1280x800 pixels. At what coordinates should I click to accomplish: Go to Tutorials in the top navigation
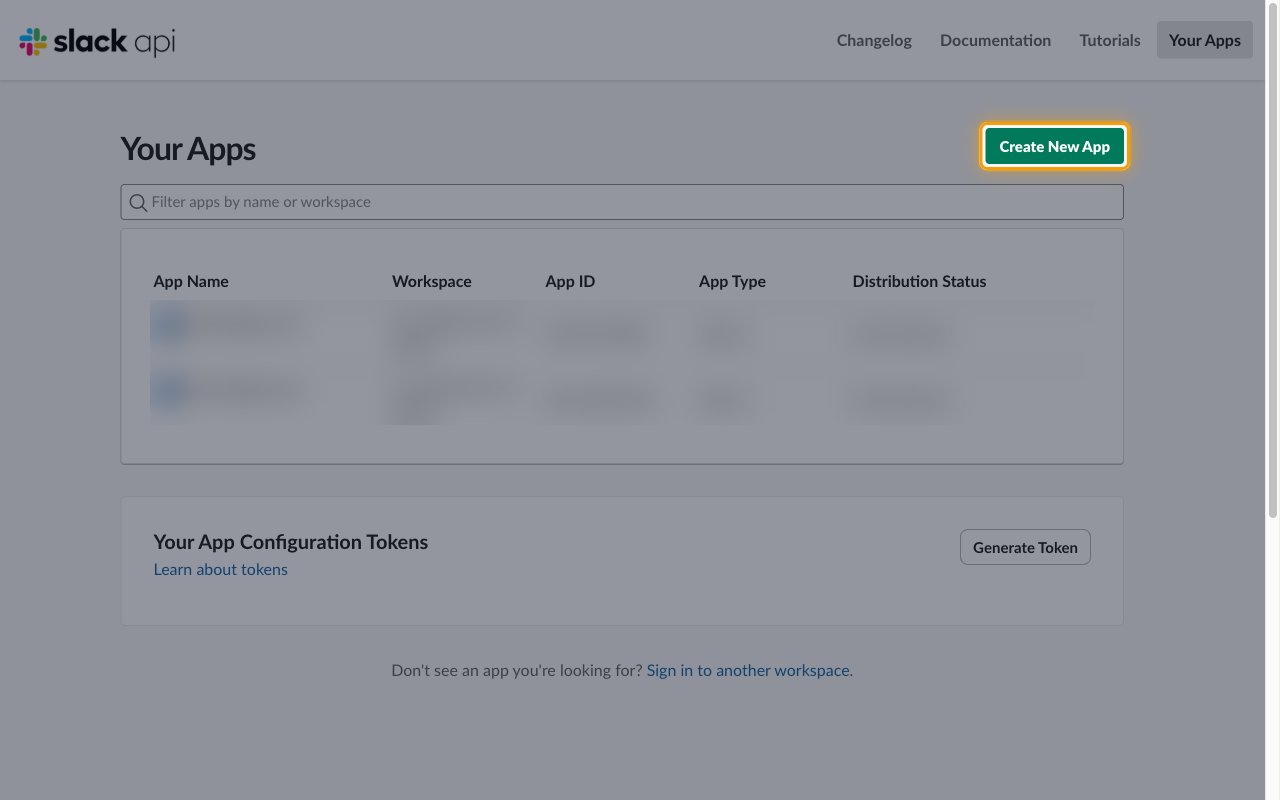pos(1110,40)
